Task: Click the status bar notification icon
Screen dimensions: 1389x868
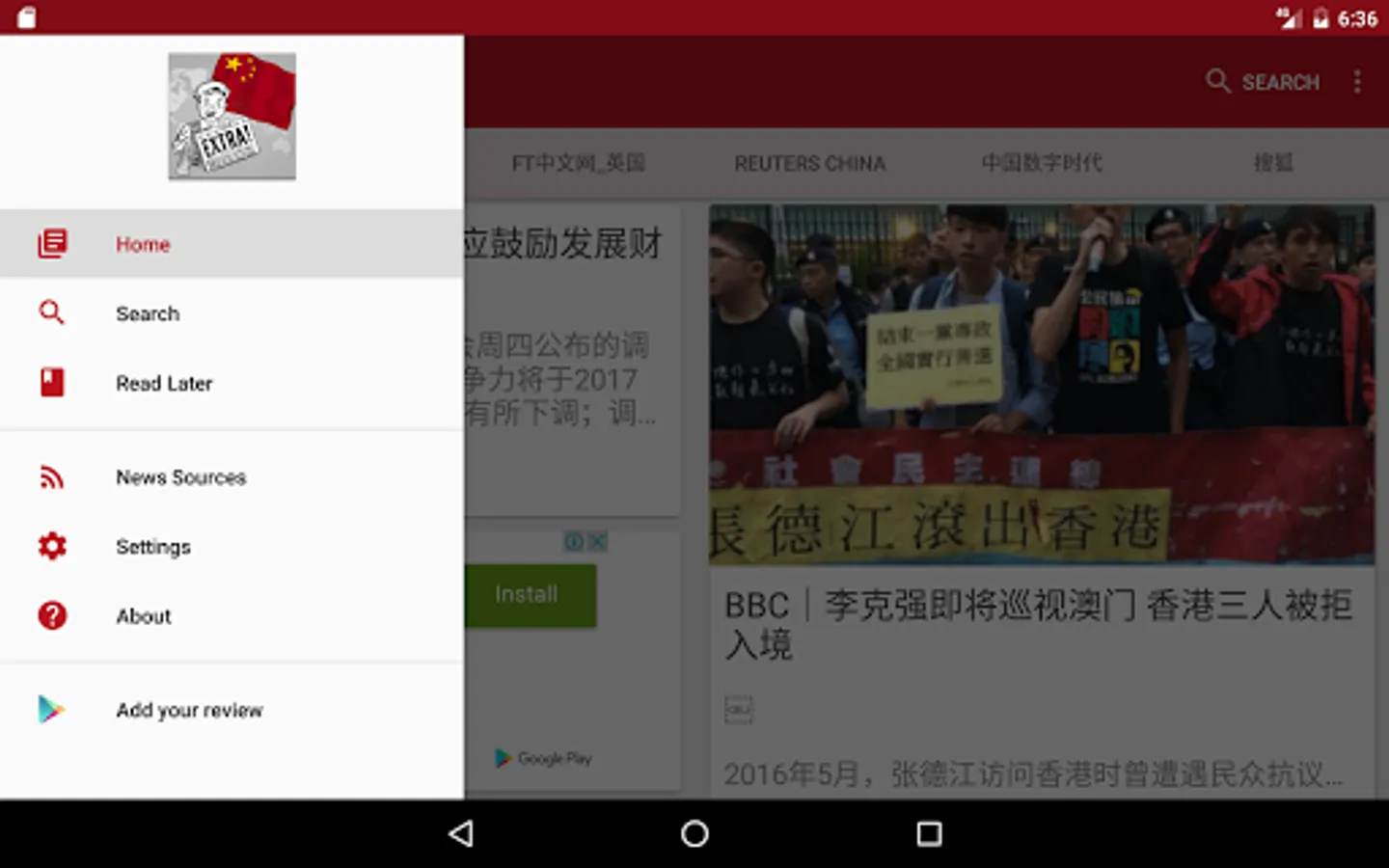Action: [x=26, y=17]
